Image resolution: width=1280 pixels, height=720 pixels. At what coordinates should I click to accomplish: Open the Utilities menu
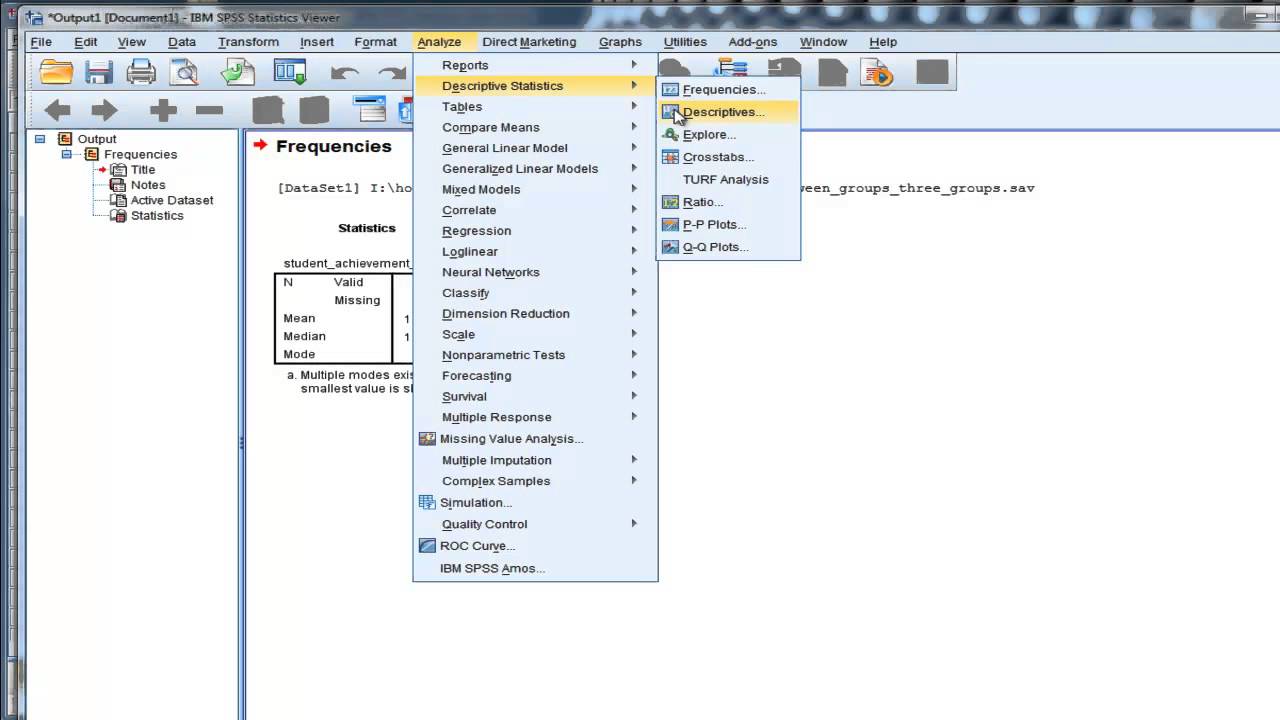pyautogui.click(x=685, y=42)
